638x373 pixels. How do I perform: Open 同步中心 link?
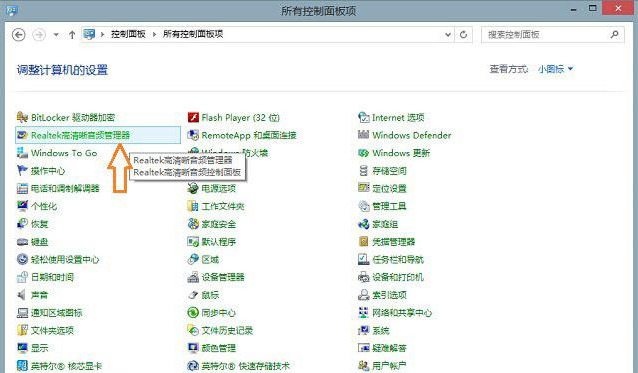click(x=218, y=312)
